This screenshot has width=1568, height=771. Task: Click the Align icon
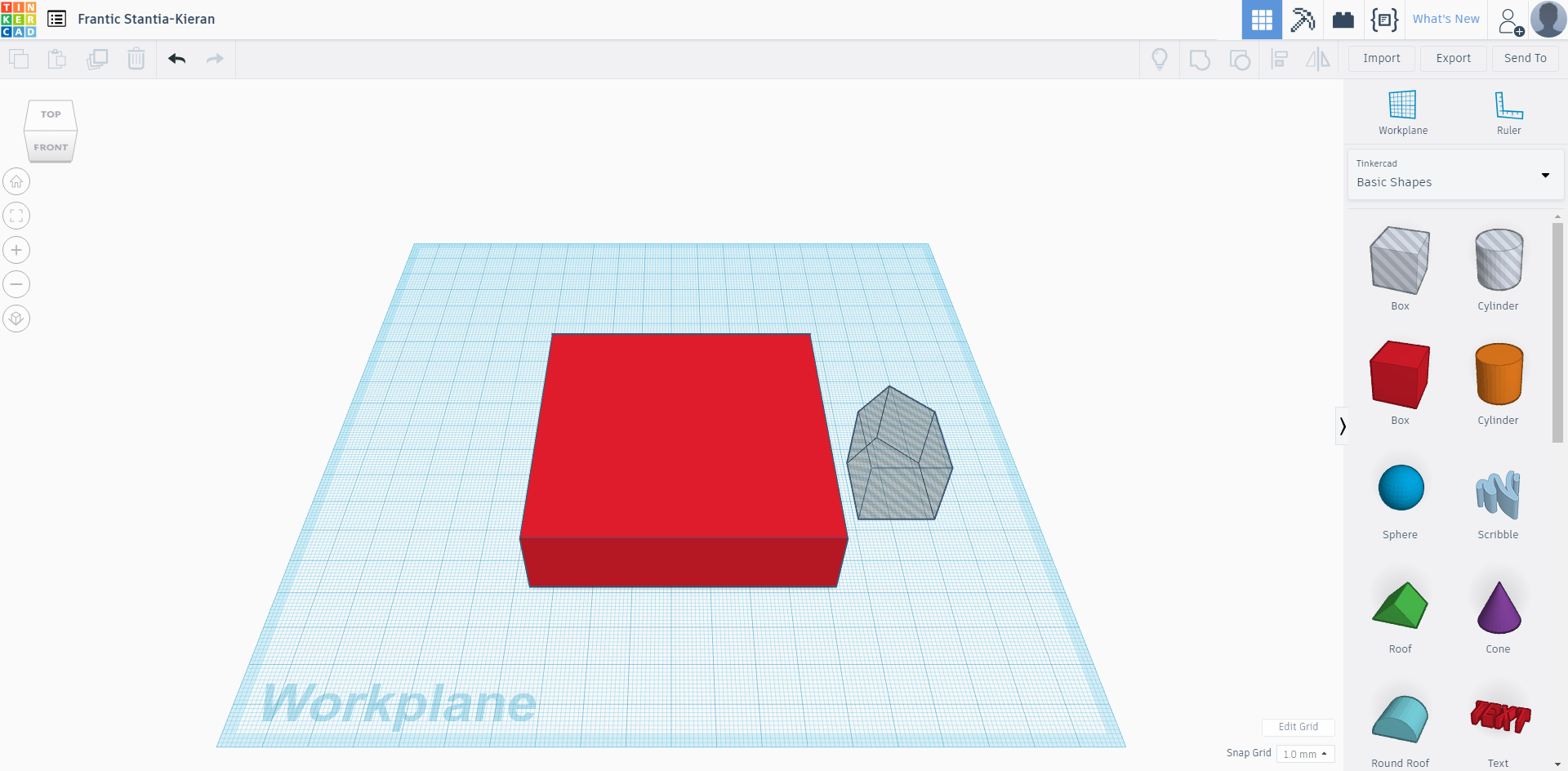click(x=1280, y=59)
